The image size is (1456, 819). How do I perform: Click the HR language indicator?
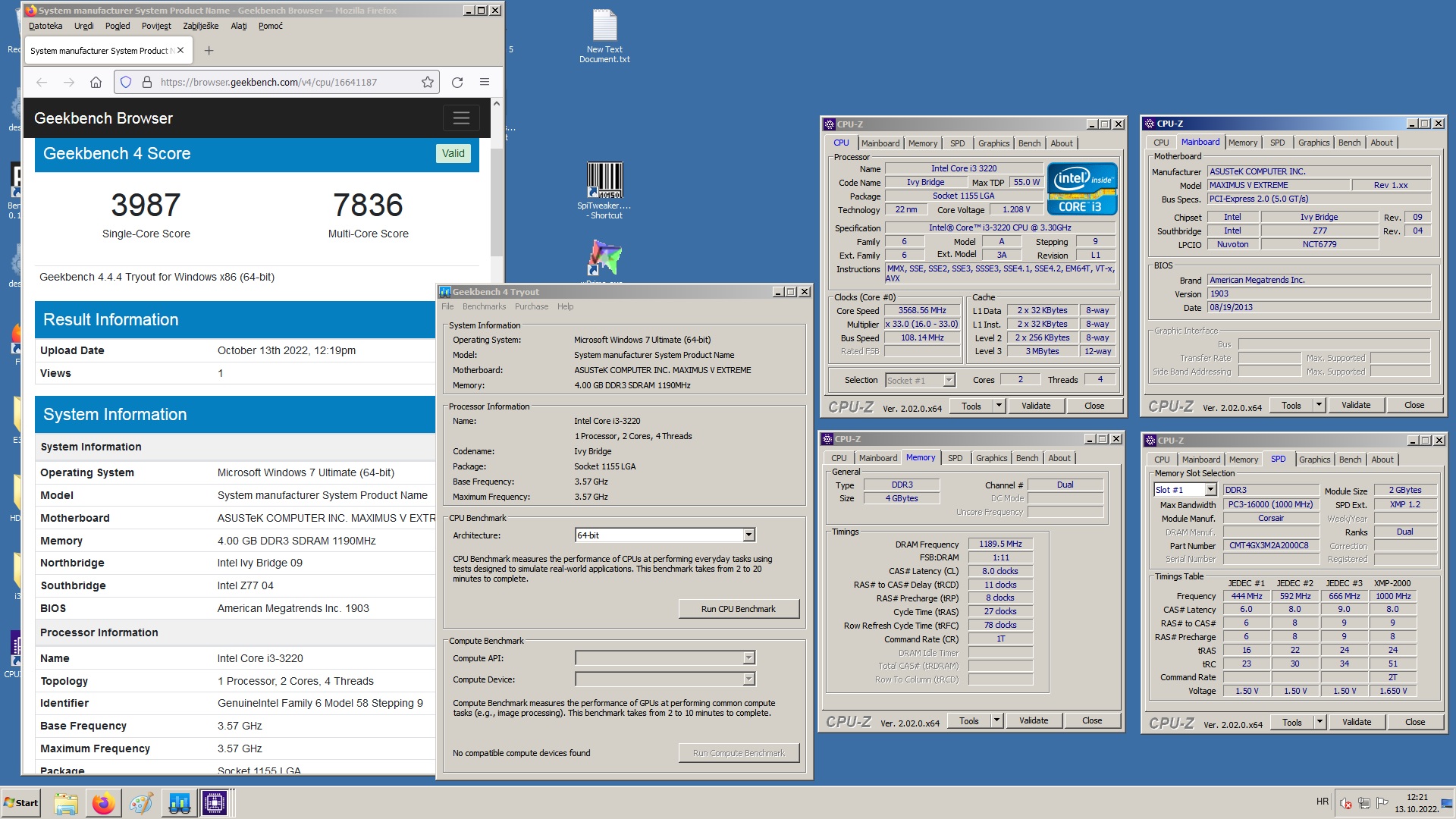click(1323, 802)
